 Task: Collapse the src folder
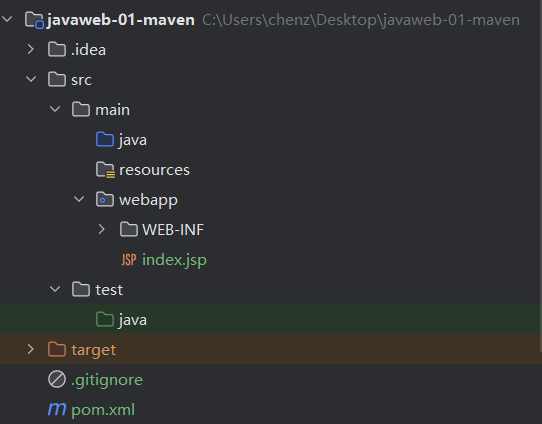pyautogui.click(x=31, y=79)
